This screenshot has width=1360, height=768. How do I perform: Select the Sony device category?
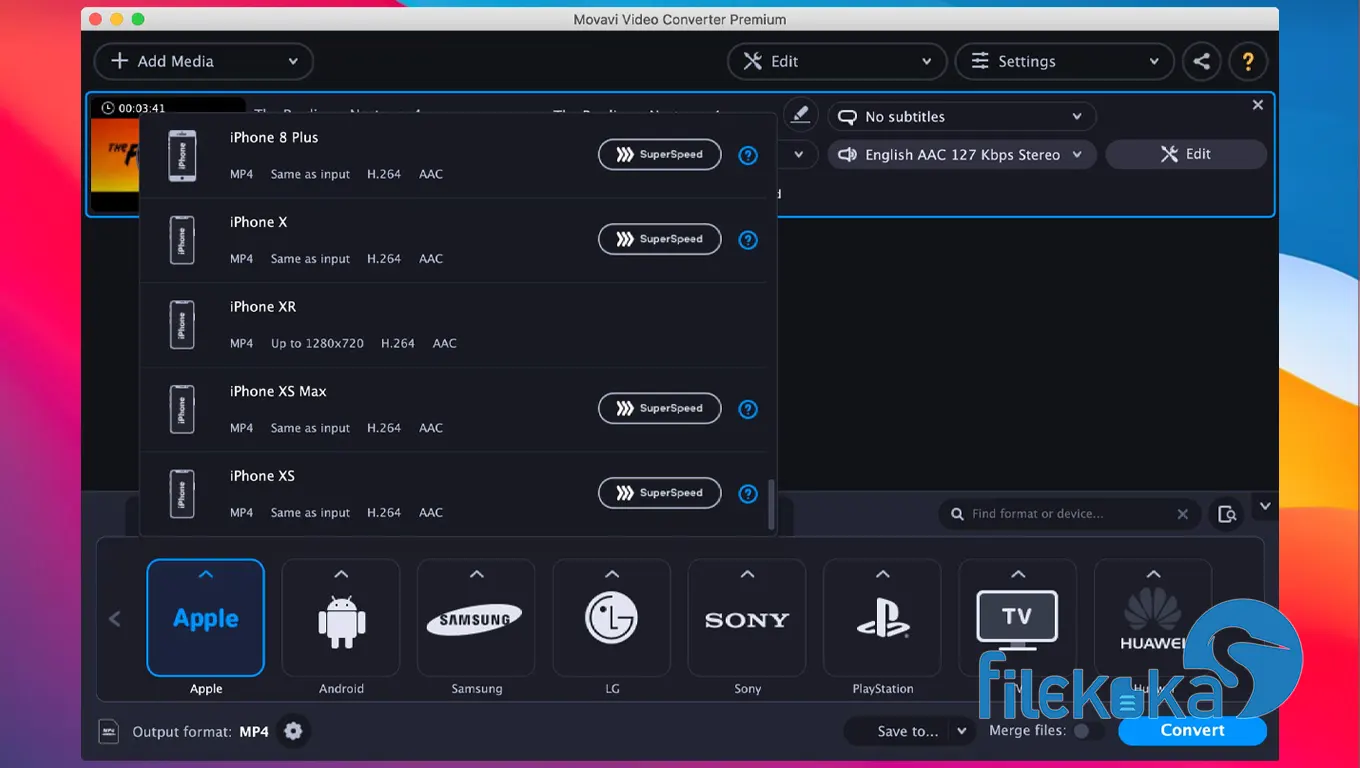point(747,618)
